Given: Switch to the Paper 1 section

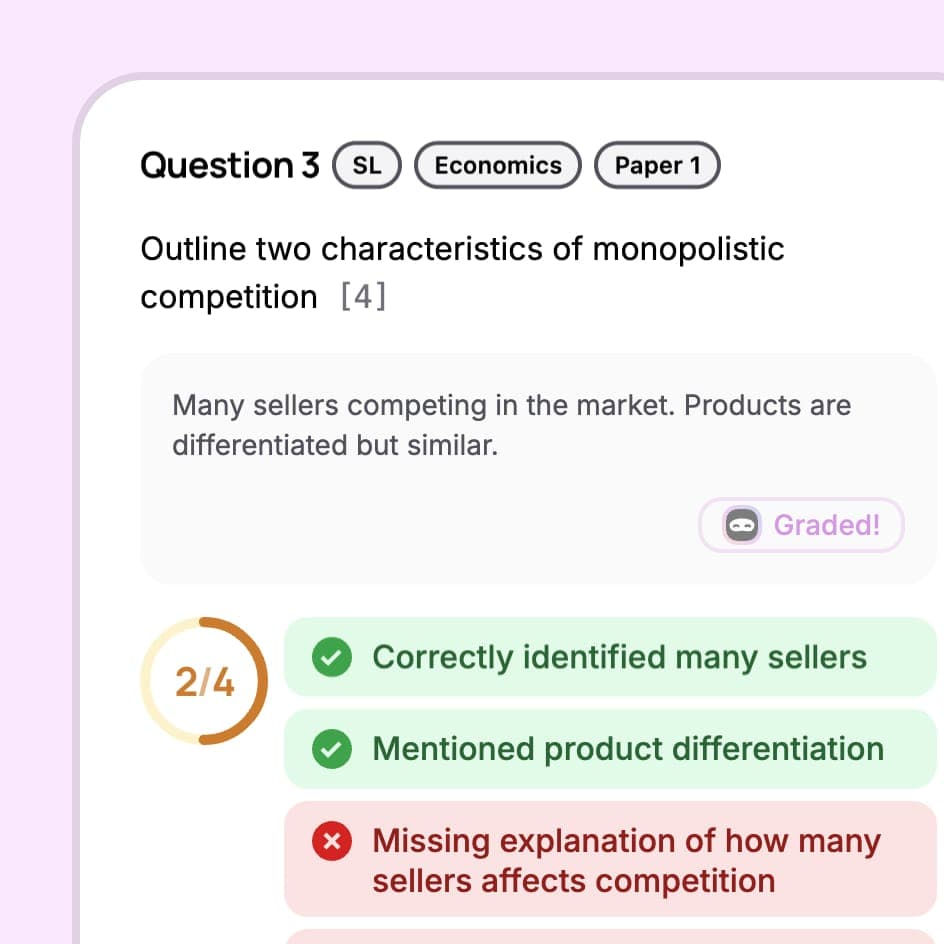Looking at the screenshot, I should [x=657, y=165].
